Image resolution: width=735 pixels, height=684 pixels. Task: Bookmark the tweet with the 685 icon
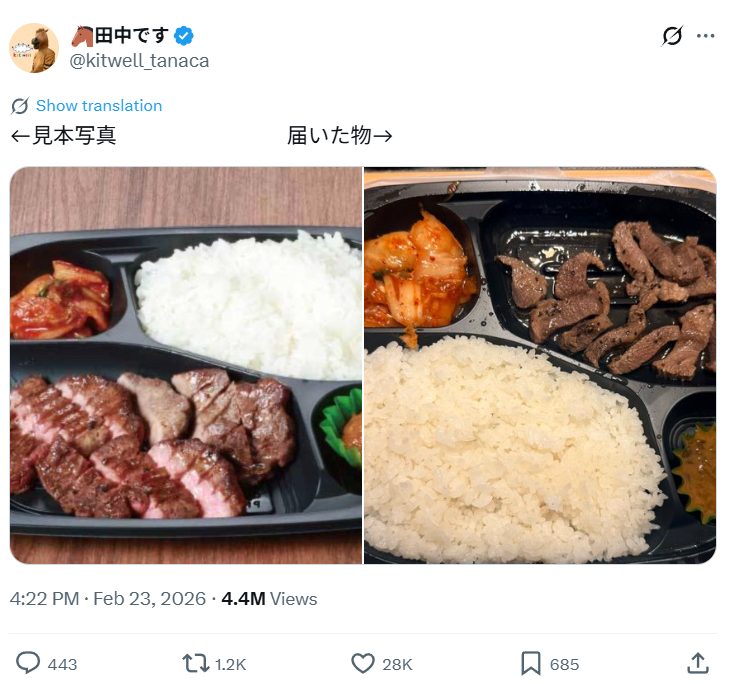[531, 664]
